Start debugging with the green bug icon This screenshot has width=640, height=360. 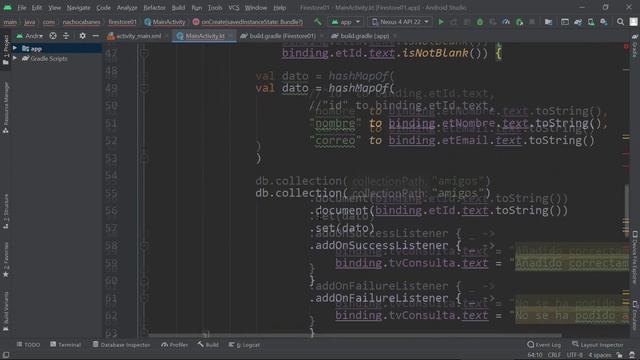tap(480, 22)
